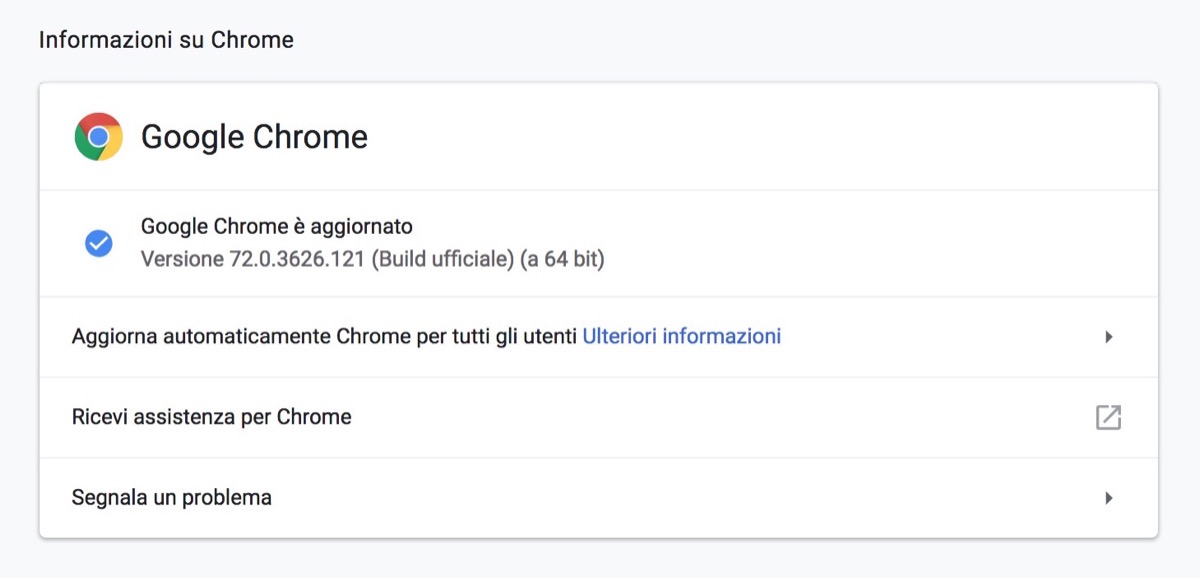Click the word 'assistenza' in help row
Image resolution: width=1200 pixels, height=578 pixels.
pyautogui.click(x=187, y=417)
